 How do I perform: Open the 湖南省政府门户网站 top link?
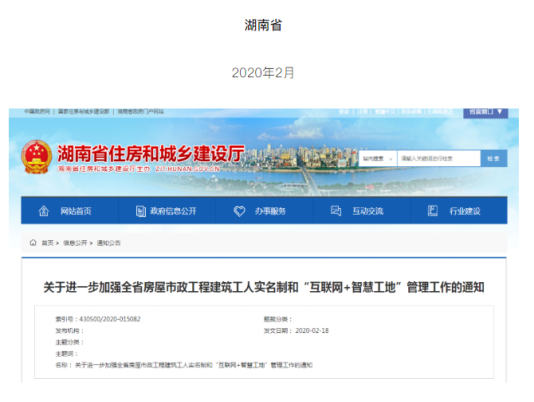click(x=141, y=111)
